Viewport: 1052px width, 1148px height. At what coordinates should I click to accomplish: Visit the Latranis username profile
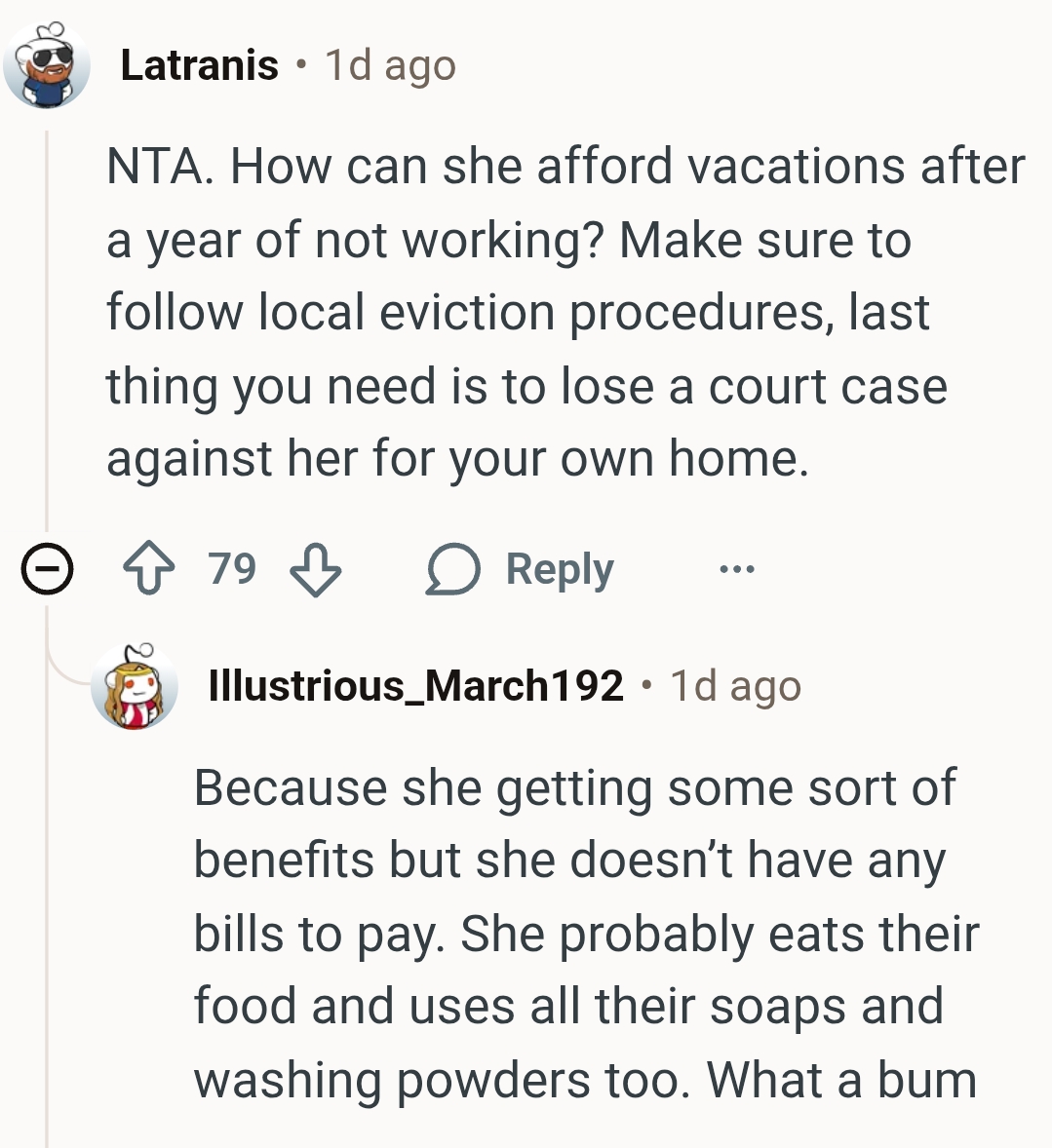(200, 65)
